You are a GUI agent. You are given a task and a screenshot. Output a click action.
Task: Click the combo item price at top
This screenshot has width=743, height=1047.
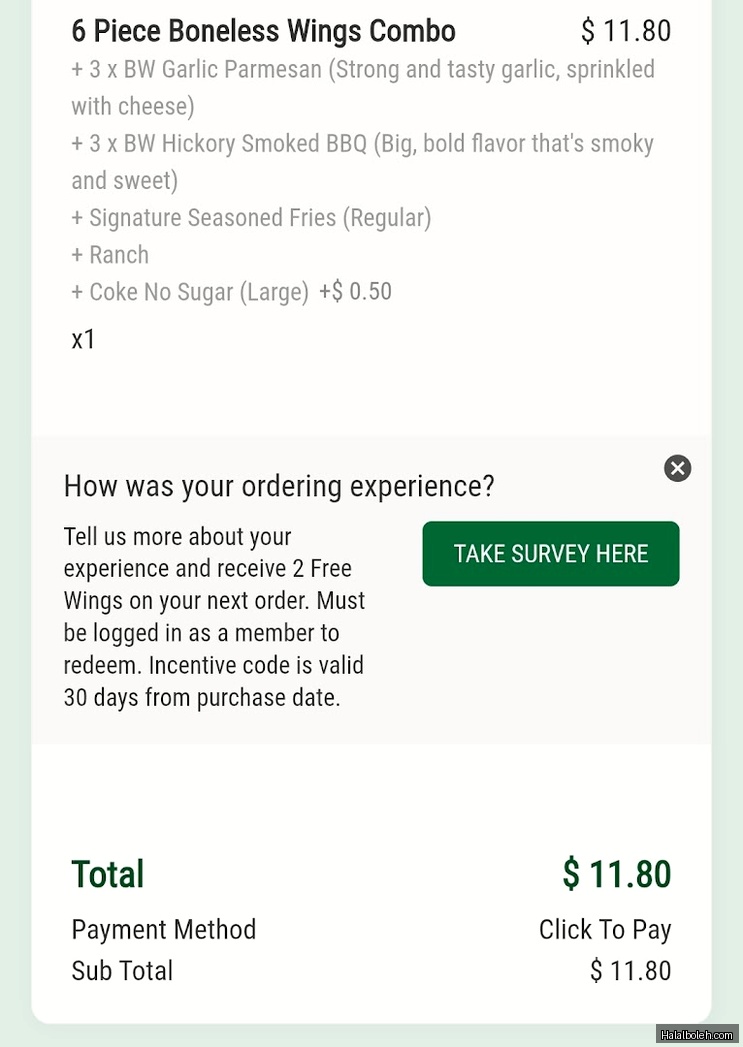pyautogui.click(x=625, y=31)
